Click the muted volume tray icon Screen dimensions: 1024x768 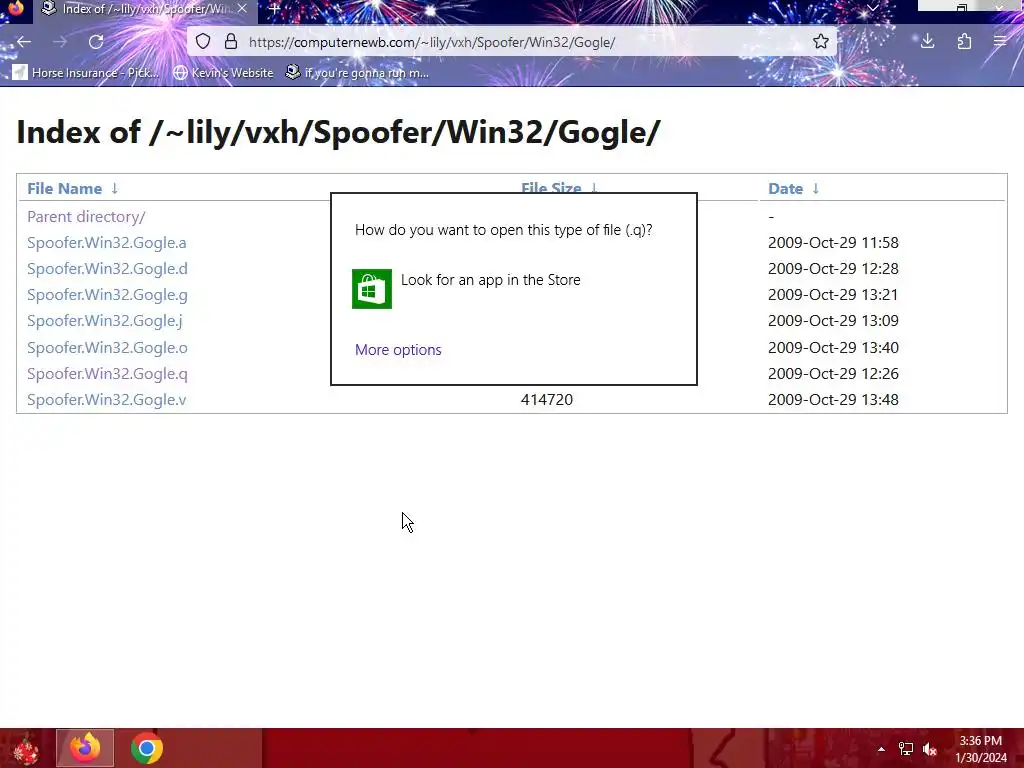point(930,749)
